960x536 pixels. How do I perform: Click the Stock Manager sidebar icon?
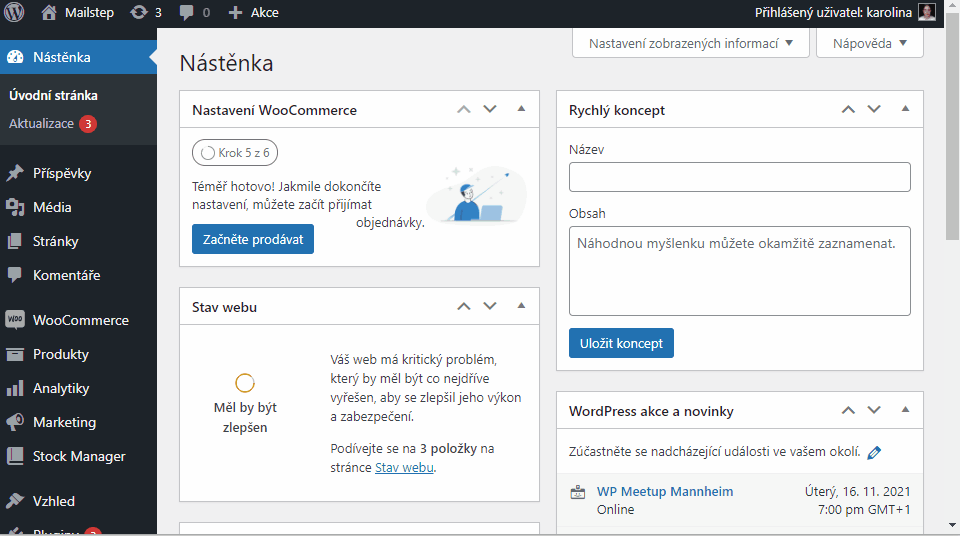tap(15, 456)
